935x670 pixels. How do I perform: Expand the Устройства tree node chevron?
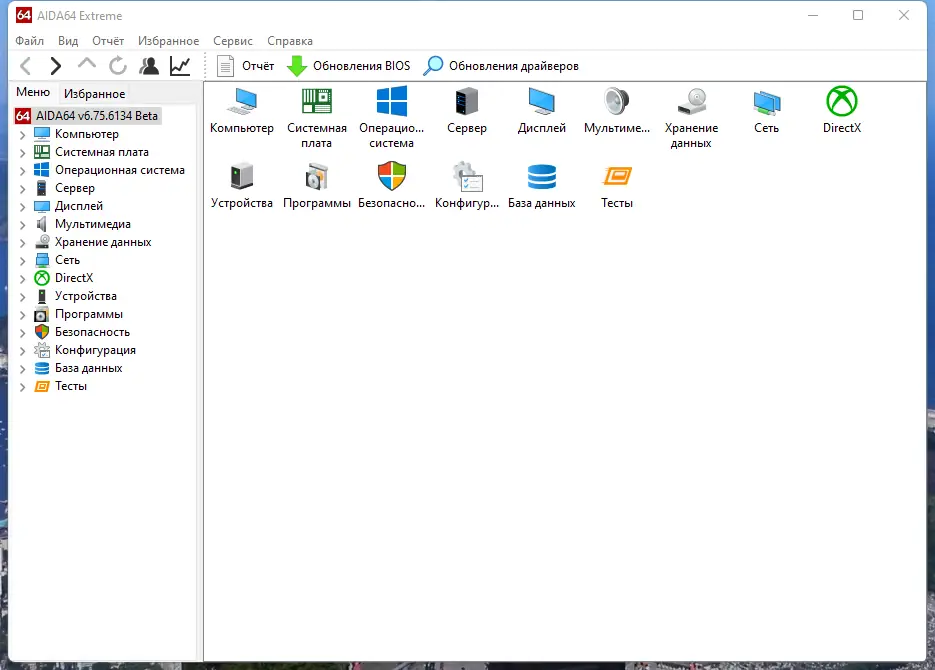click(x=22, y=297)
